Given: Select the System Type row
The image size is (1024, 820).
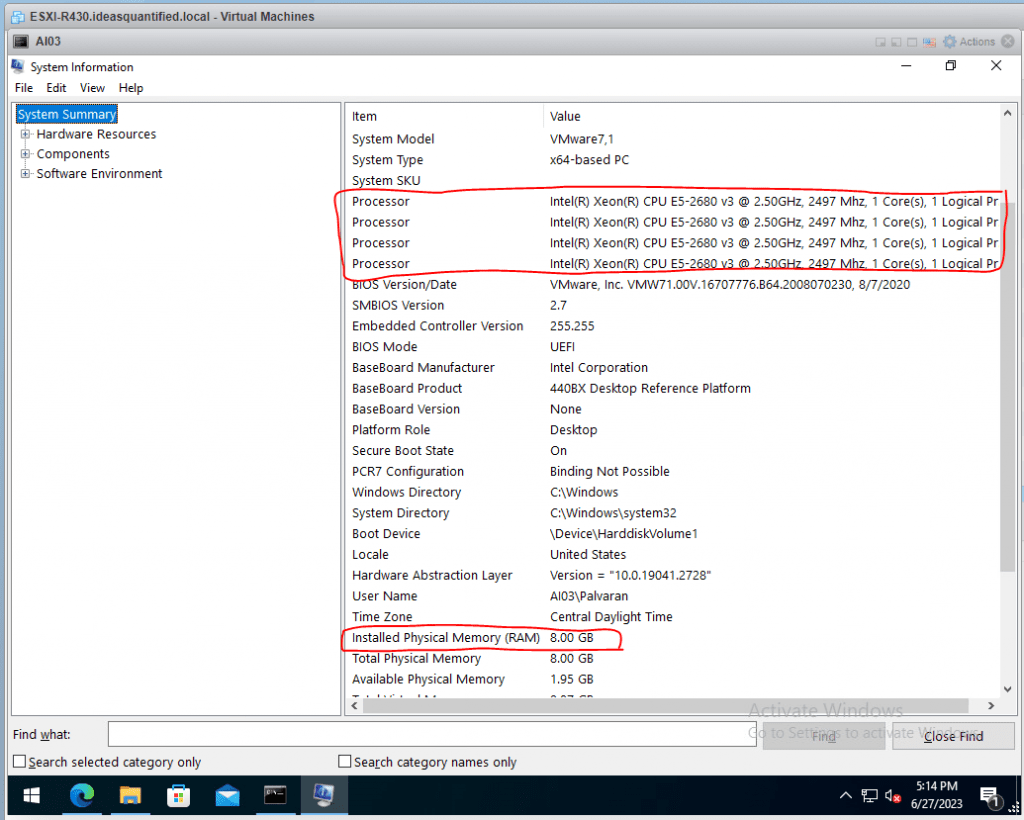Looking at the screenshot, I should pos(673,160).
